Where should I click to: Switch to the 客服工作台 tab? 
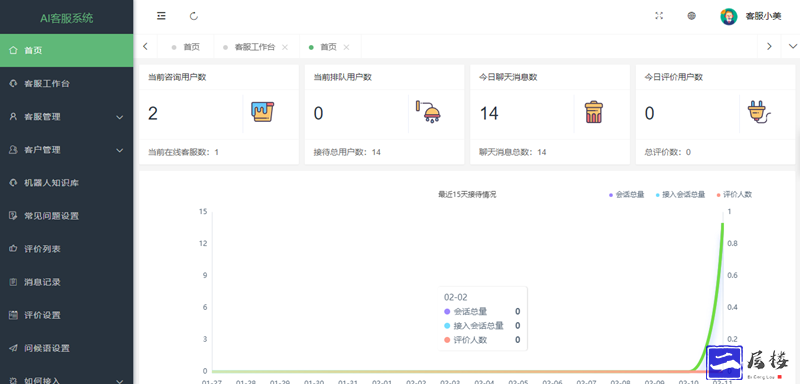coord(255,47)
